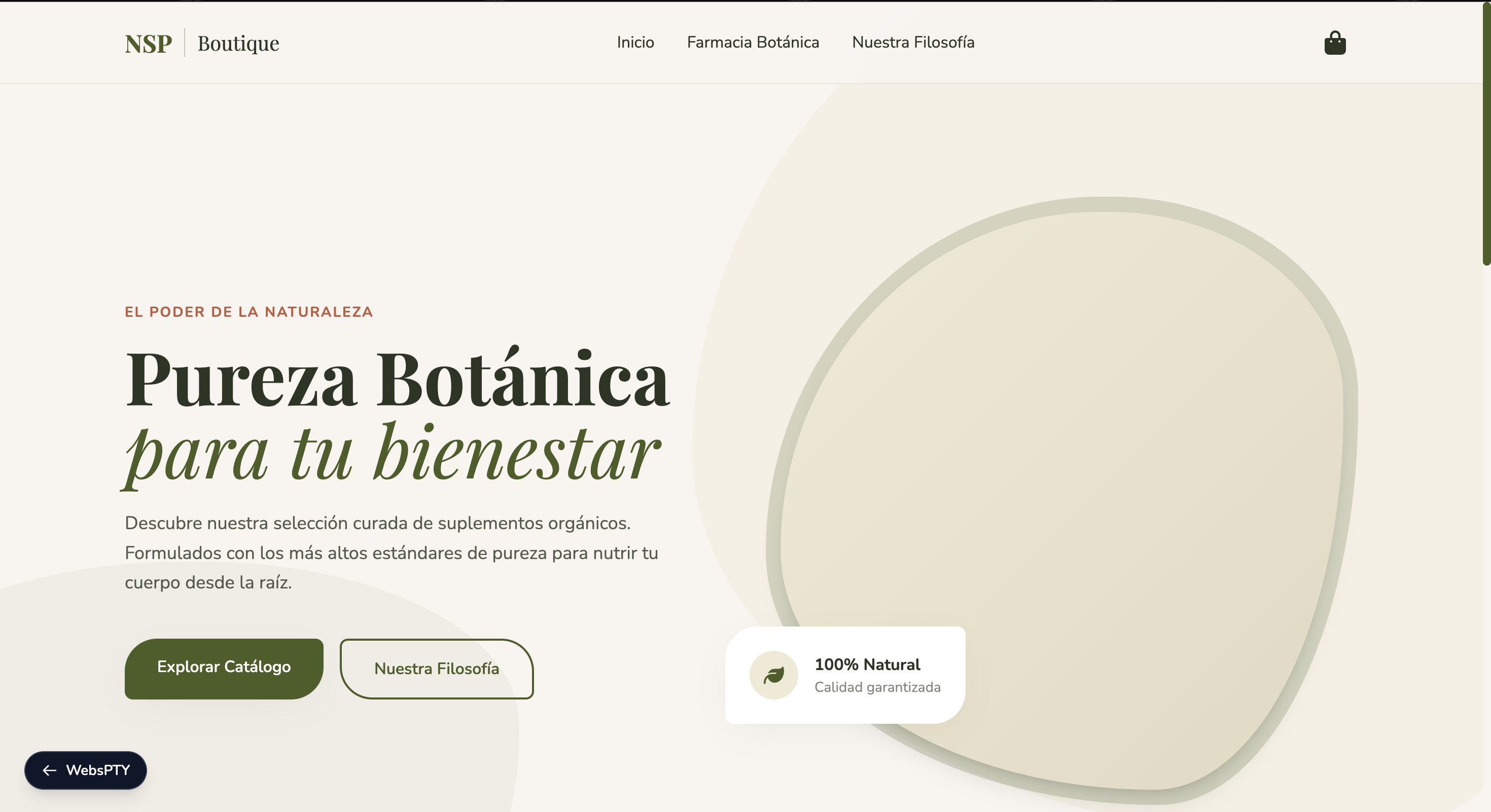Screen dimensions: 1491x812
Task: Click the WebsPTY back button
Action: pos(86,770)
